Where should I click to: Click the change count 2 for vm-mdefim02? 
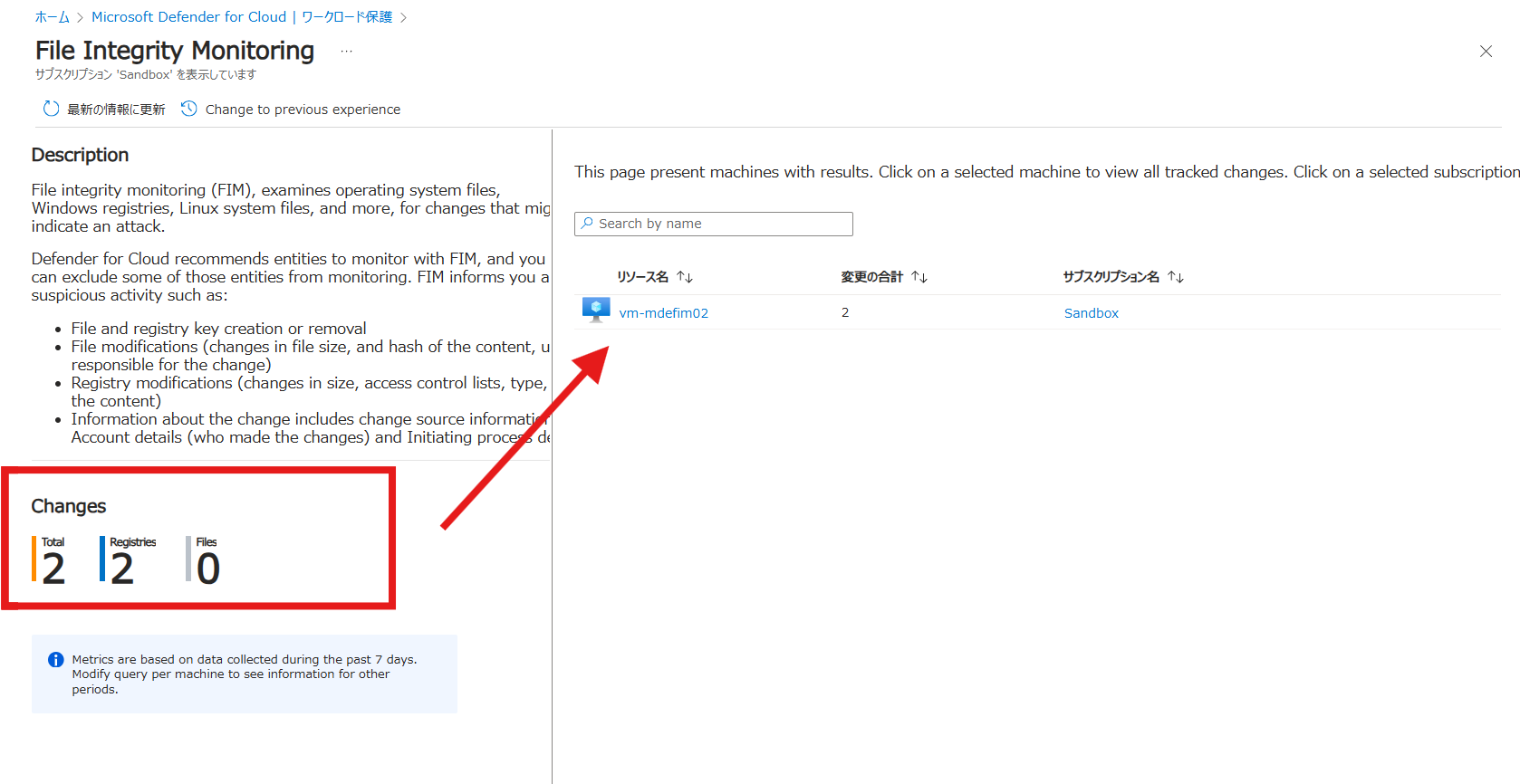(x=845, y=312)
